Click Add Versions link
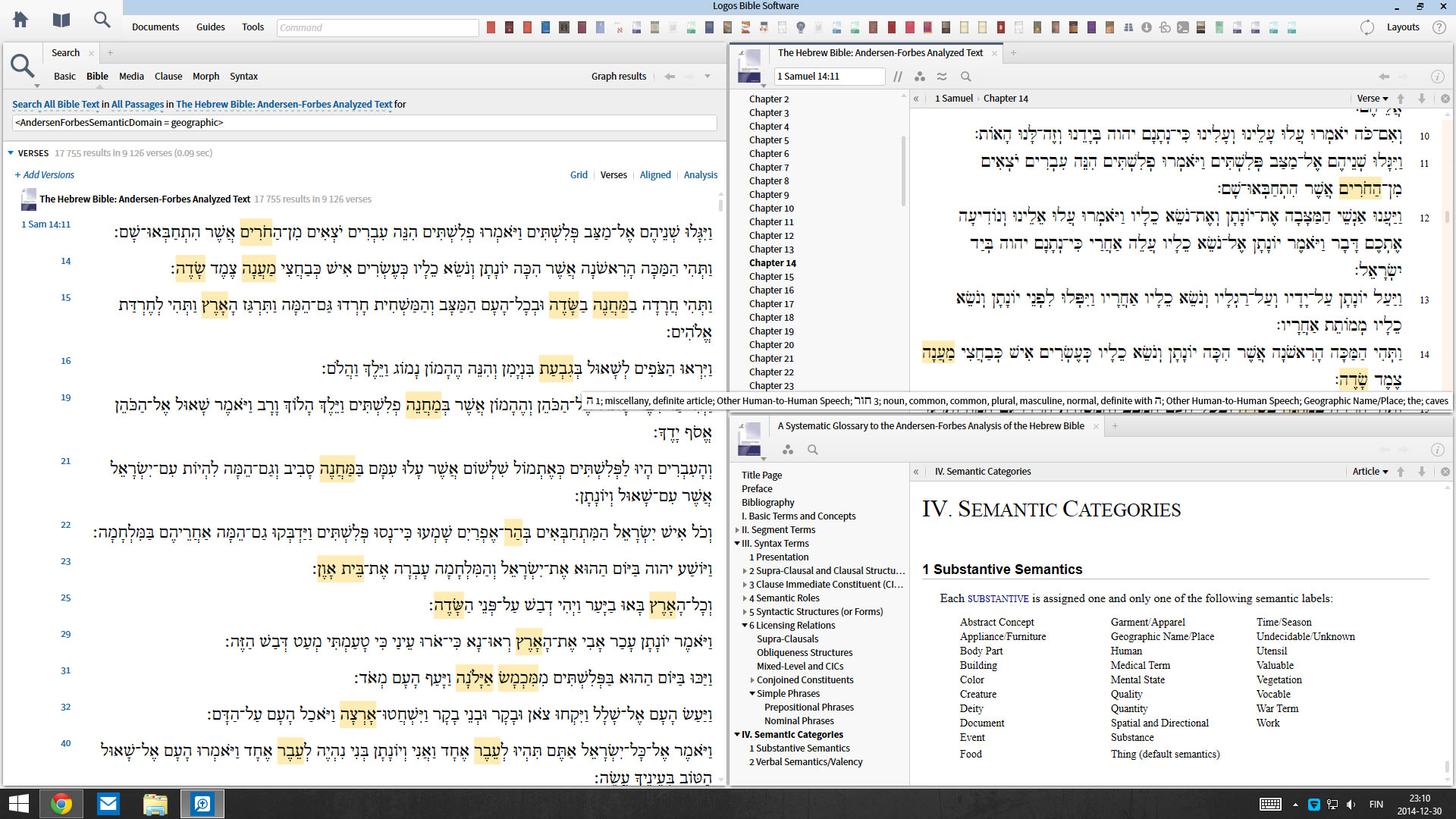Image resolution: width=1456 pixels, height=819 pixels. [45, 175]
